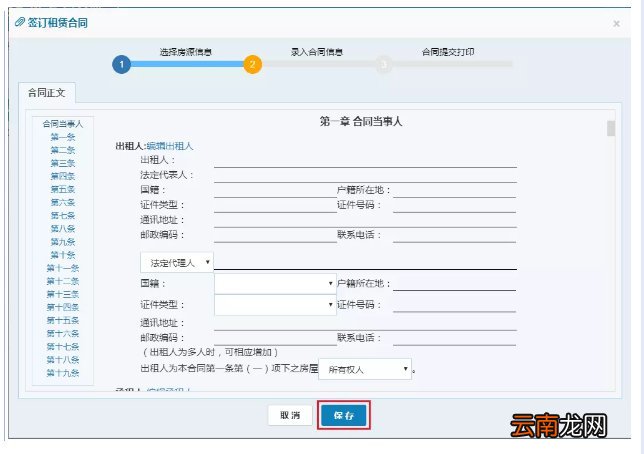Jump to 第六条 in the side list
This screenshot has width=644, height=454.
(x=63, y=203)
